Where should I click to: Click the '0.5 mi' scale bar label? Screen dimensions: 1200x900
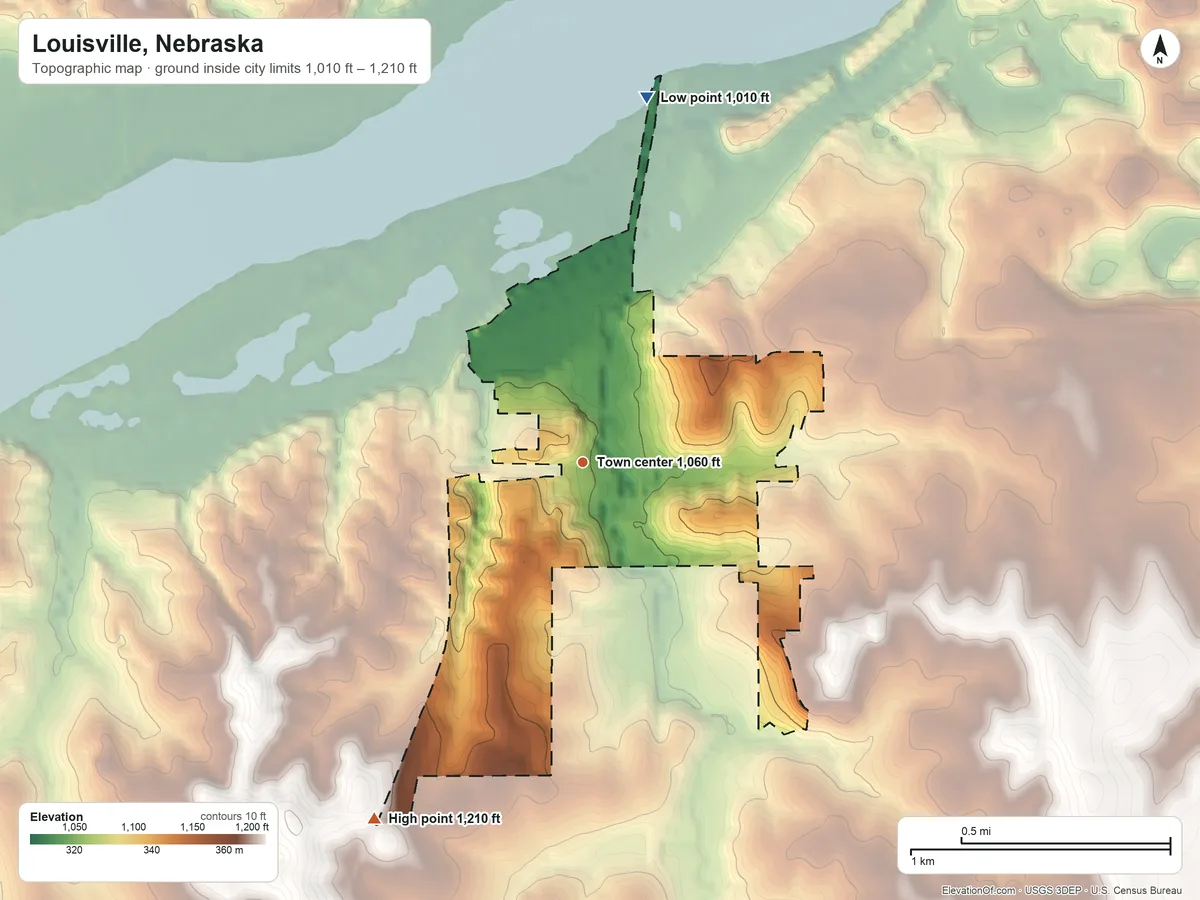point(976,831)
